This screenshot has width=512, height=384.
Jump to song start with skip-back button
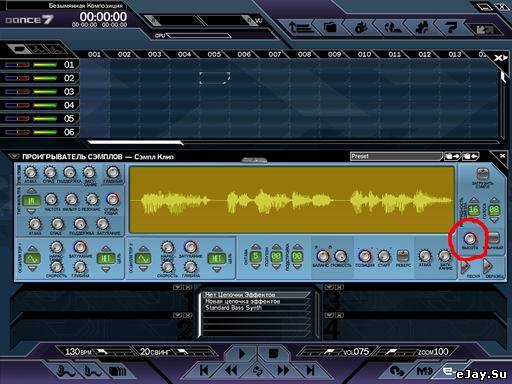coord(204,370)
